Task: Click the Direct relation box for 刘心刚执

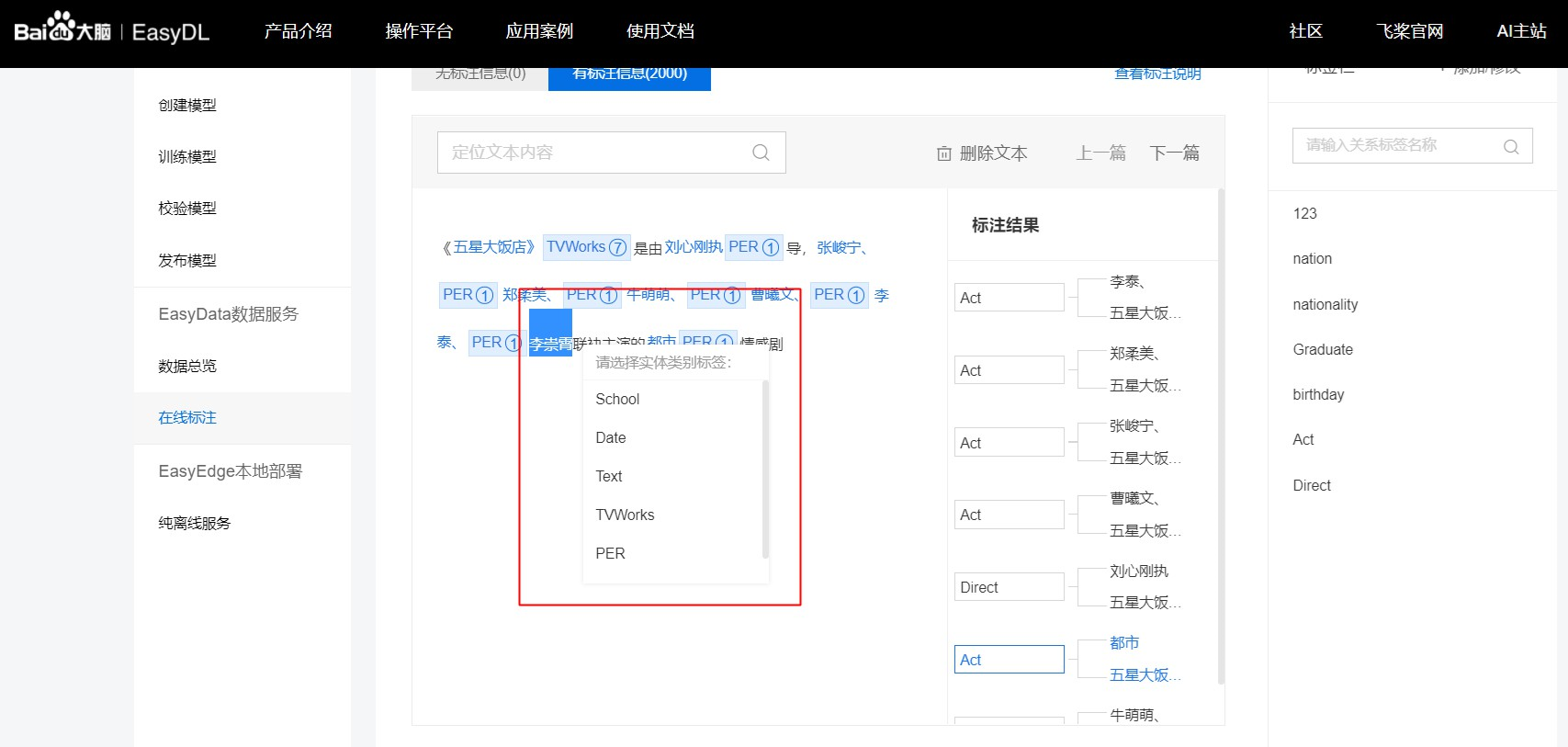Action: coord(1009,587)
